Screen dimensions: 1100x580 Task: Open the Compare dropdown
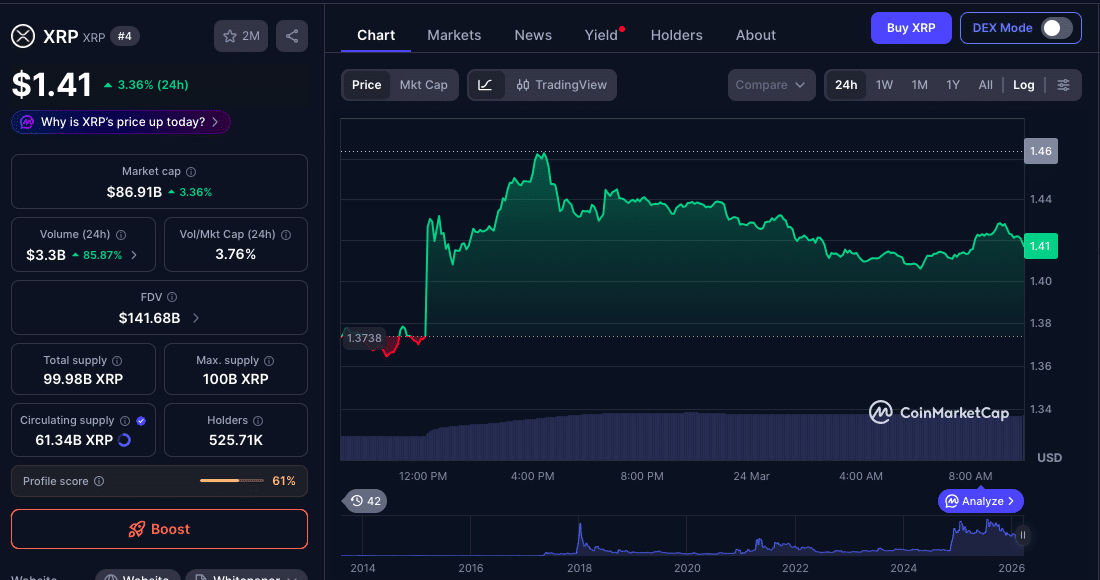point(771,85)
